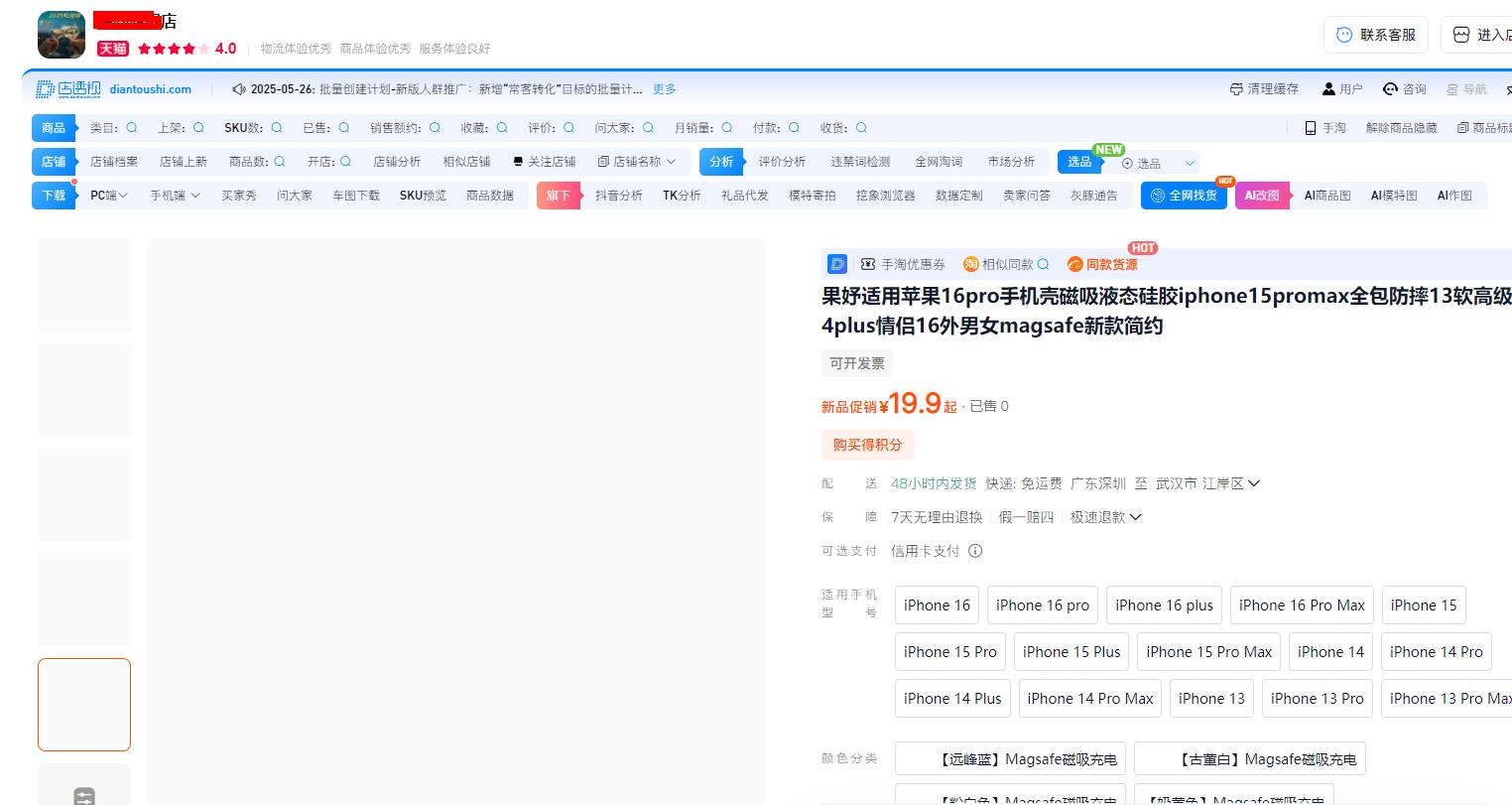Click the 开店 shop-opening search icon
This screenshot has height=805, width=1512.
coord(345,162)
